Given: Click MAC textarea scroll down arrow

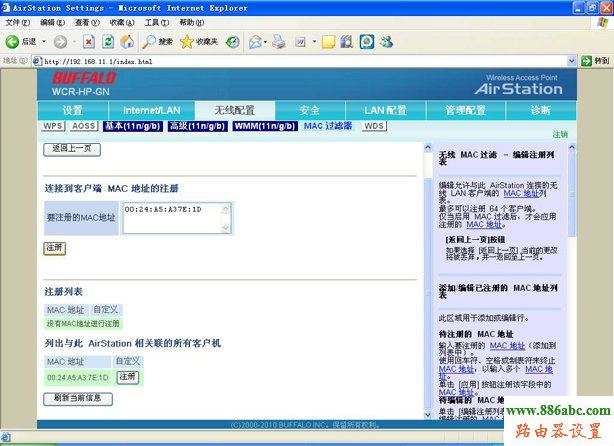Looking at the screenshot, I should [x=226, y=228].
